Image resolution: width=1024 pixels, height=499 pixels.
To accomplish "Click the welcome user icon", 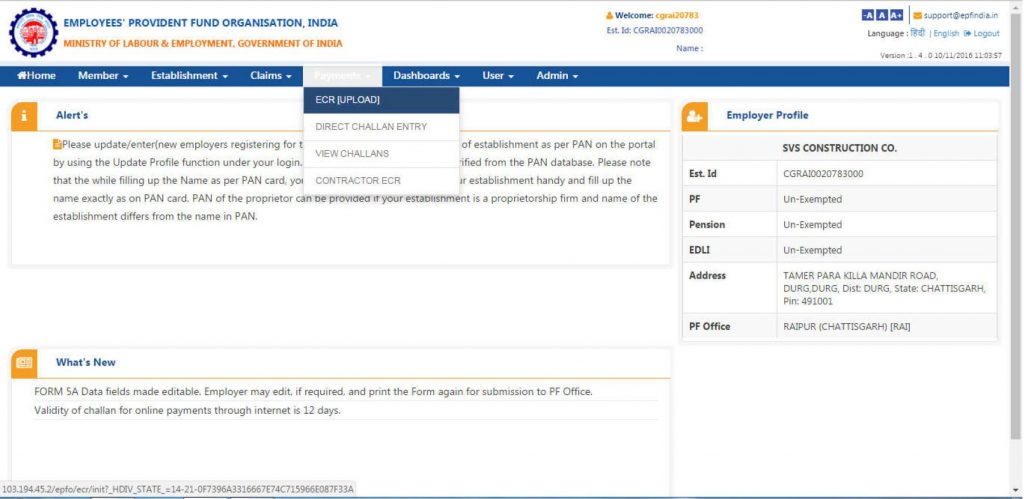I will 609,16.
